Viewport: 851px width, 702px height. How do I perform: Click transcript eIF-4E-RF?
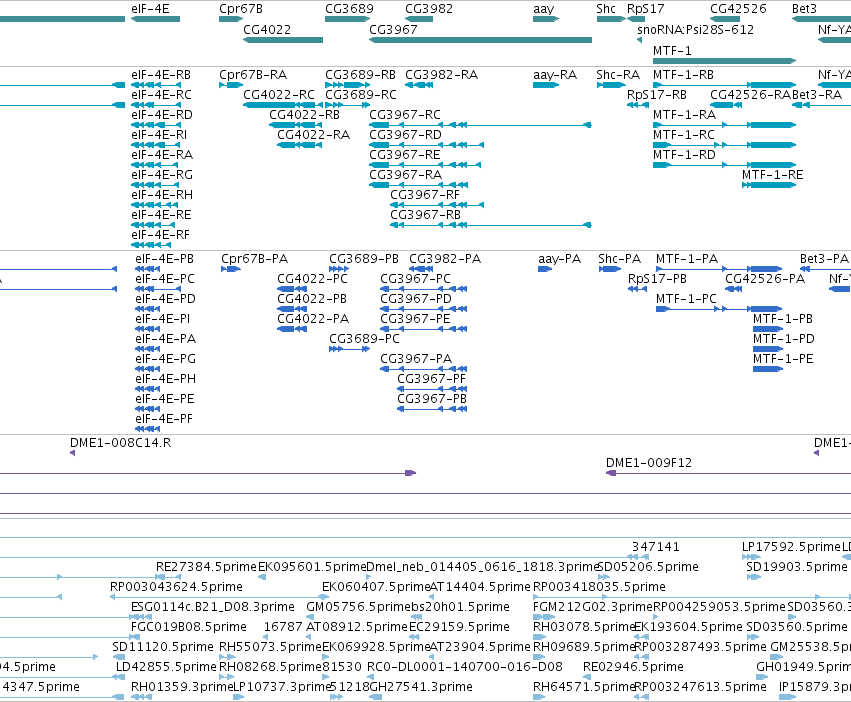[x=161, y=235]
